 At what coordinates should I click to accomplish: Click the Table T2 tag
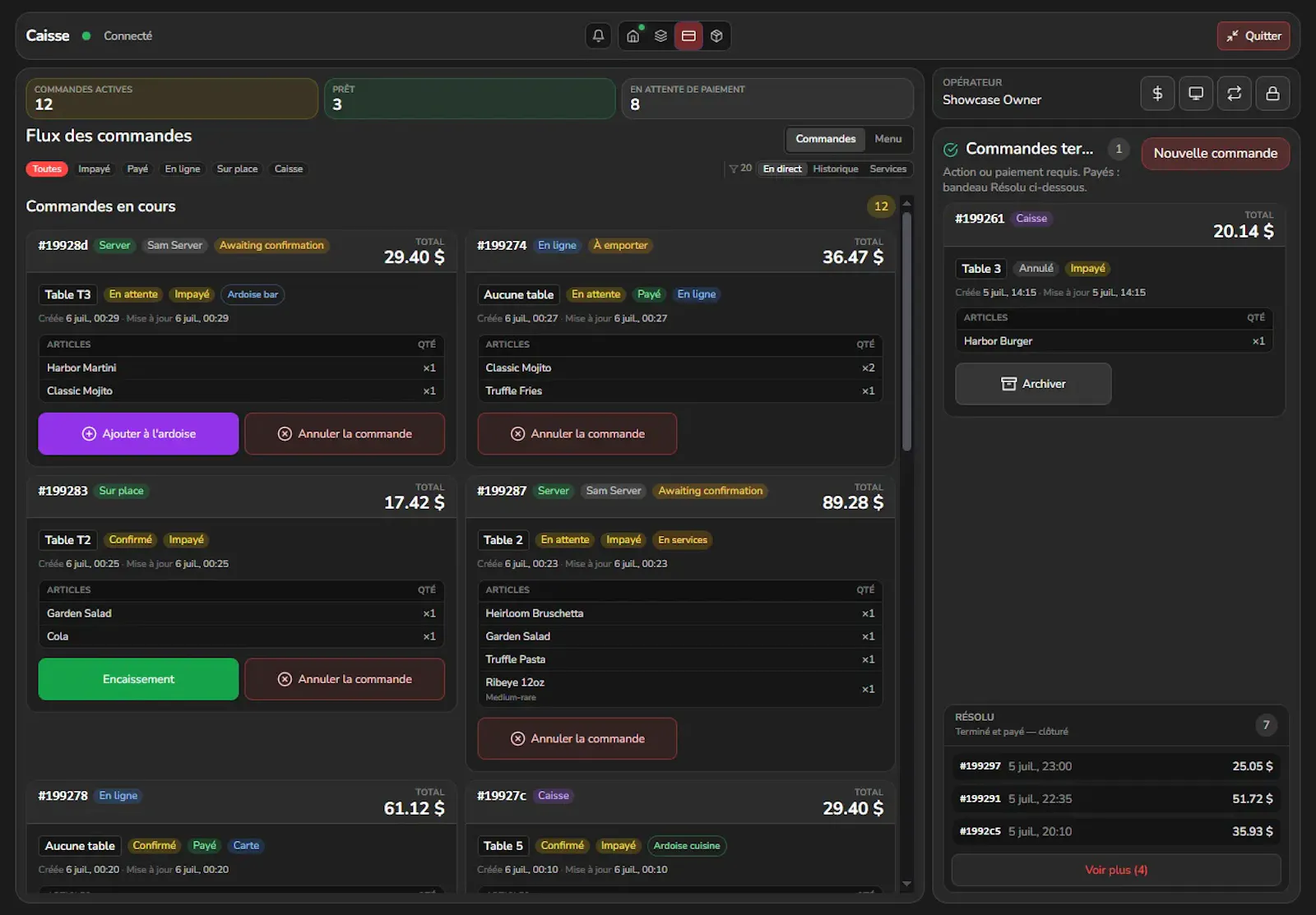pos(67,540)
